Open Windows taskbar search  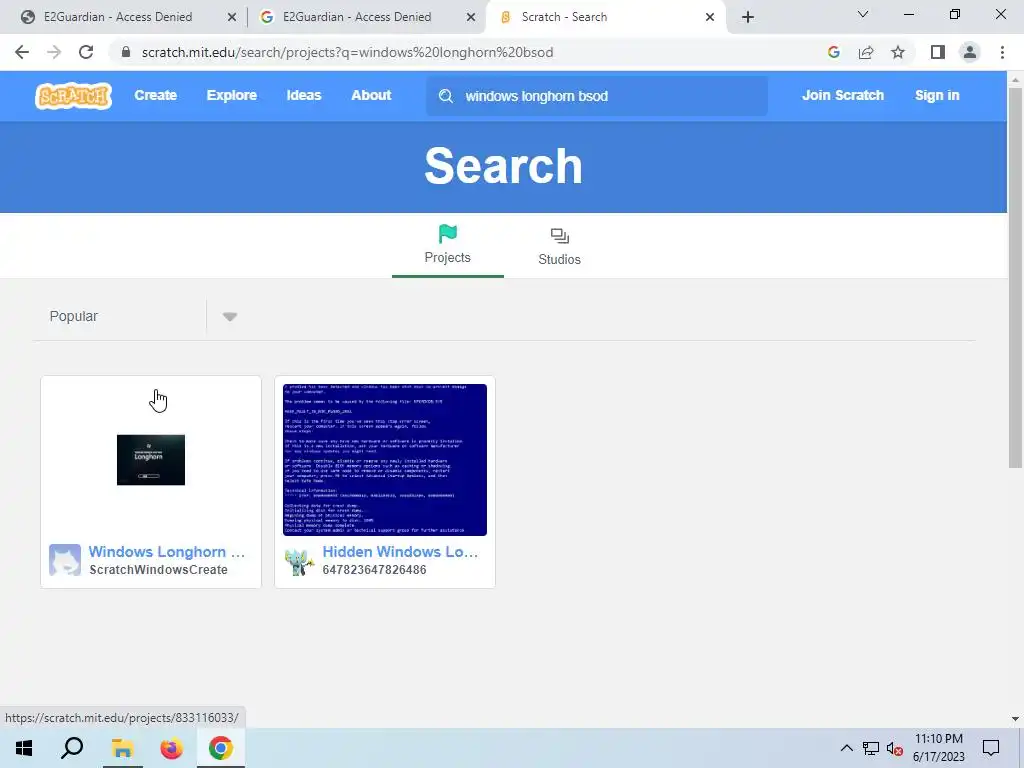pyautogui.click(x=72, y=748)
